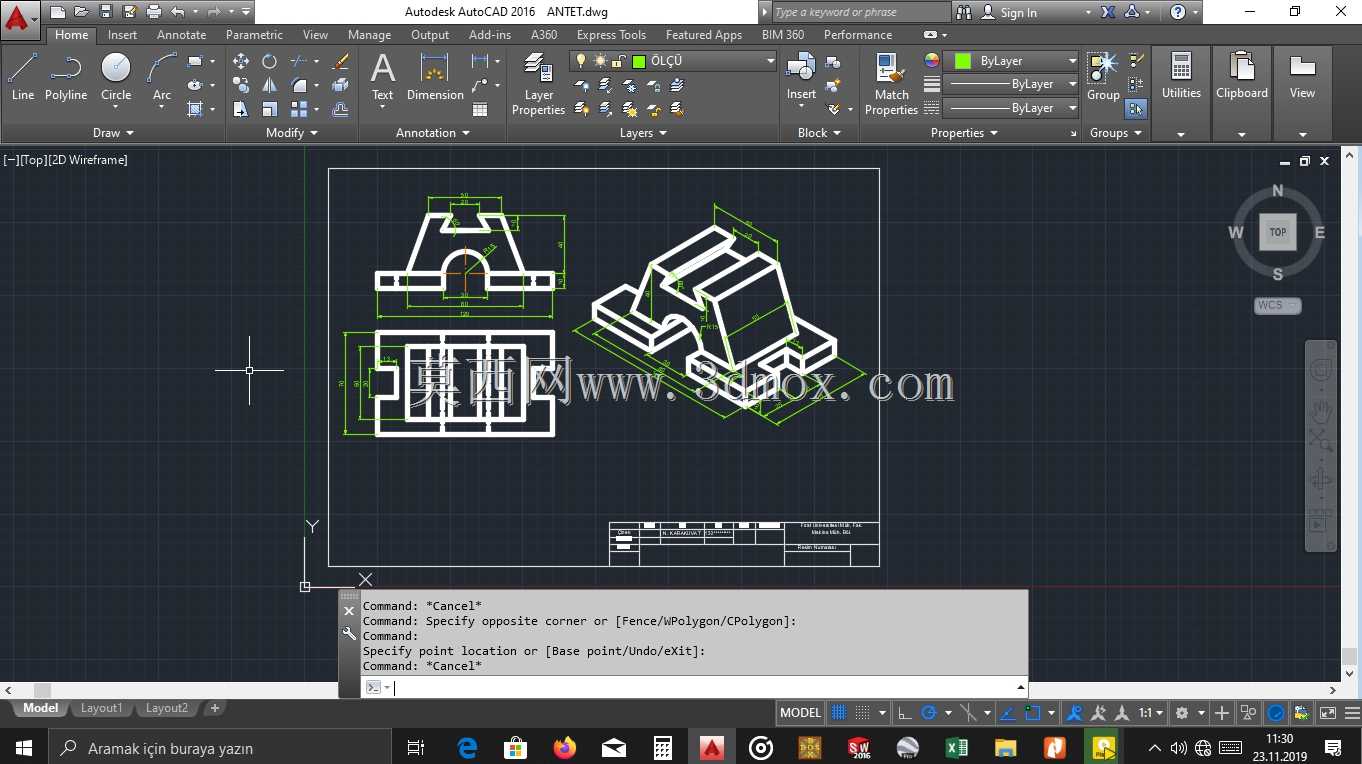Expand the Layers panel

pos(643,133)
